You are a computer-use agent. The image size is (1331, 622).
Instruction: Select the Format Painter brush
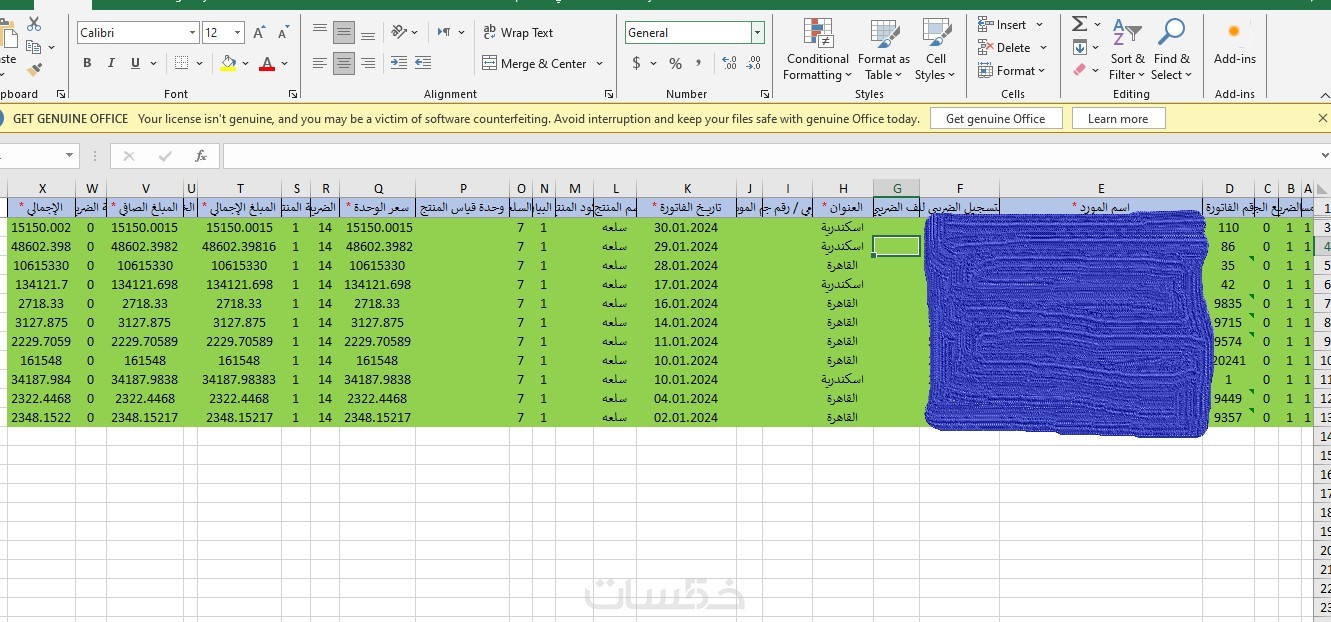tap(34, 70)
